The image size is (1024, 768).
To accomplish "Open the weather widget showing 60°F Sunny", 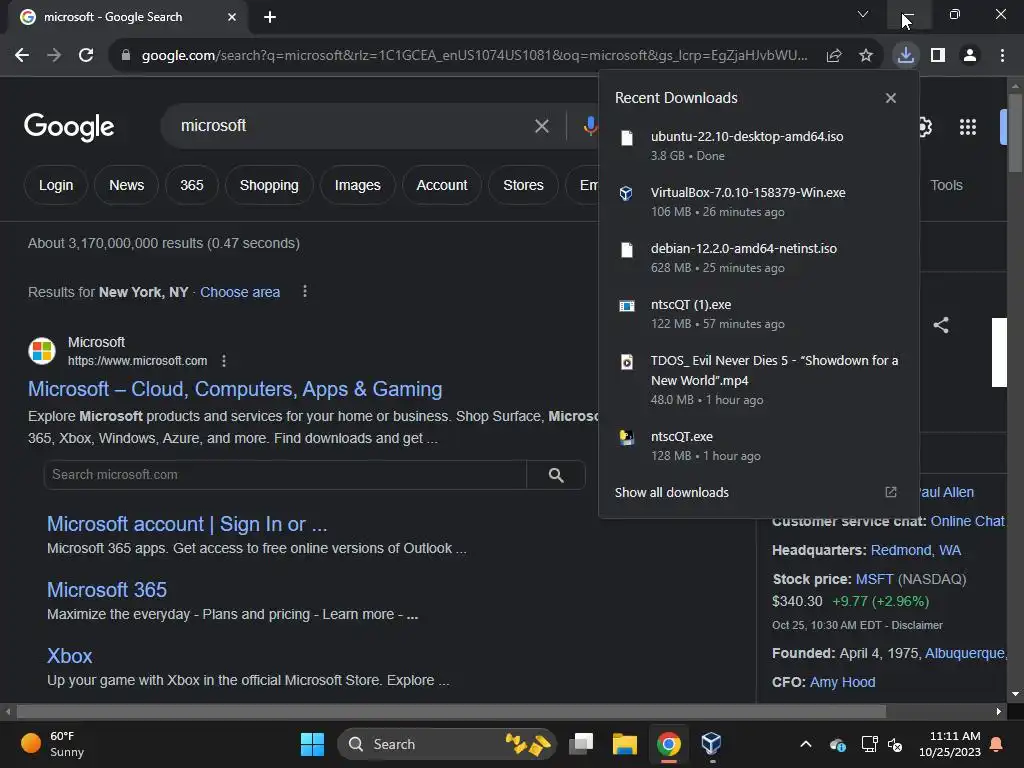I will [x=54, y=744].
